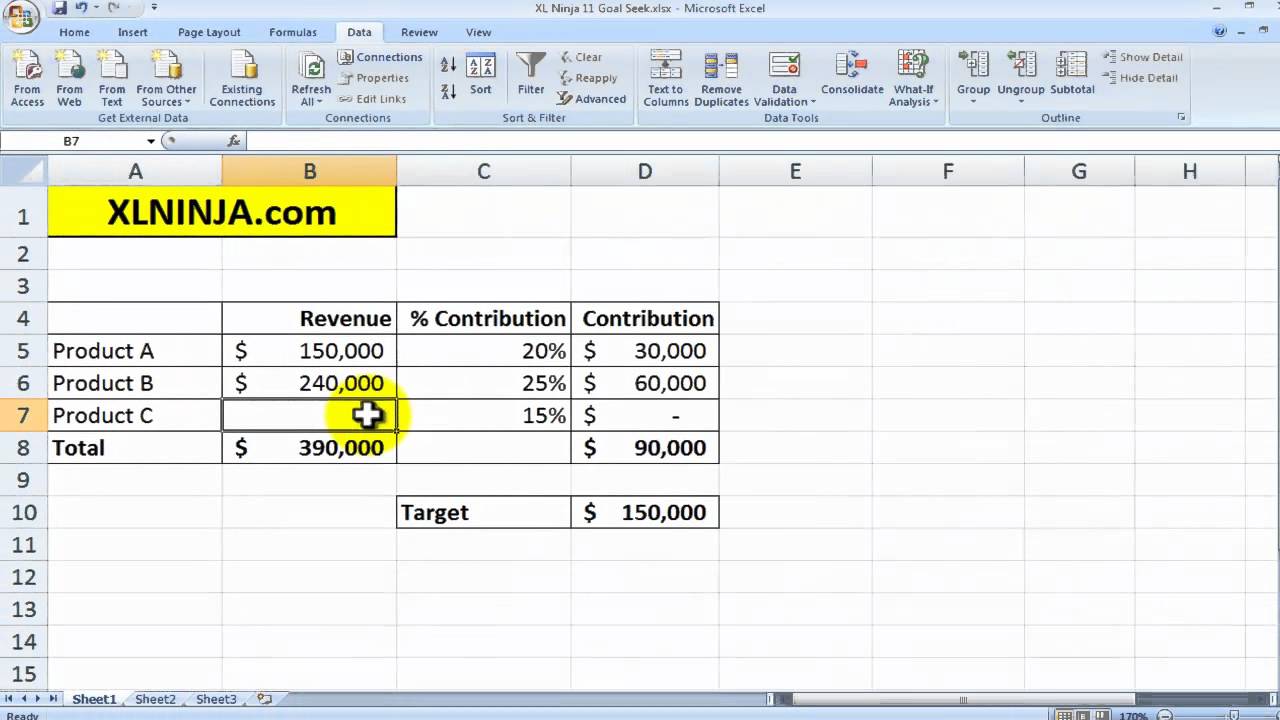Open What-If Analysis dropdown
This screenshot has height=720, width=1280.
914,79
